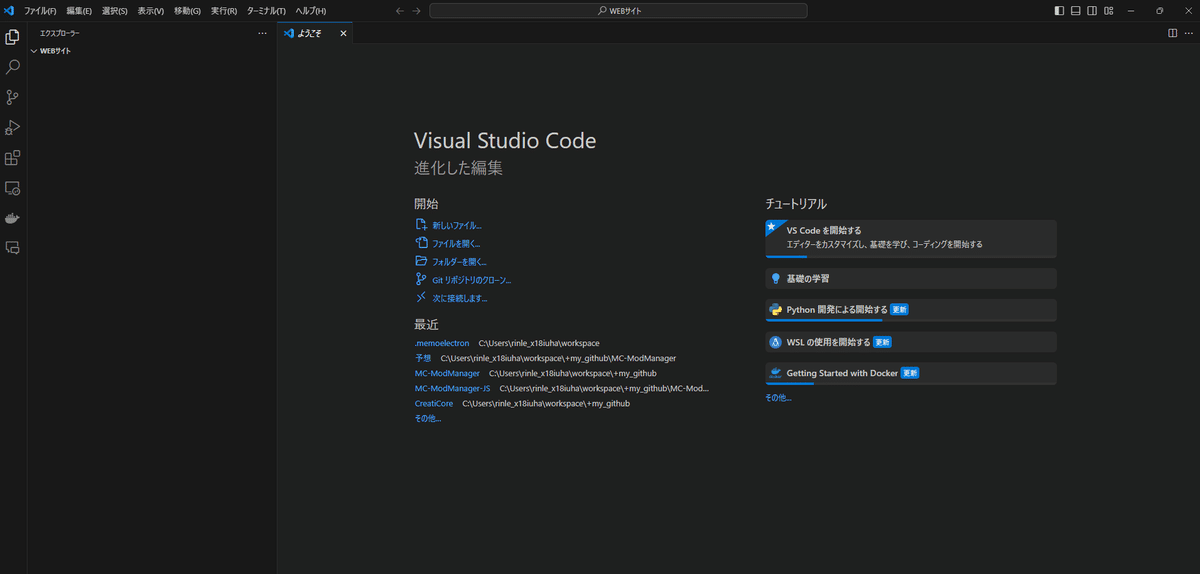Click the Python icon on walkthrough card
This screenshot has width=1200, height=574.
coord(775,310)
